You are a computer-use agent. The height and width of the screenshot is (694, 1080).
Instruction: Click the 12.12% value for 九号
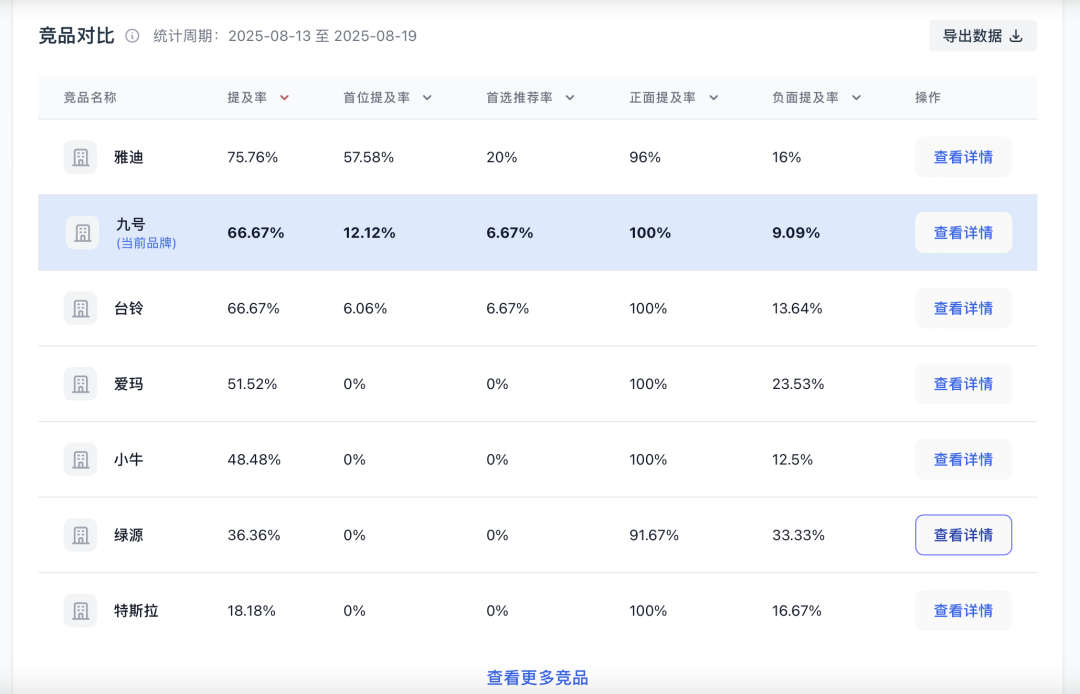click(x=369, y=233)
